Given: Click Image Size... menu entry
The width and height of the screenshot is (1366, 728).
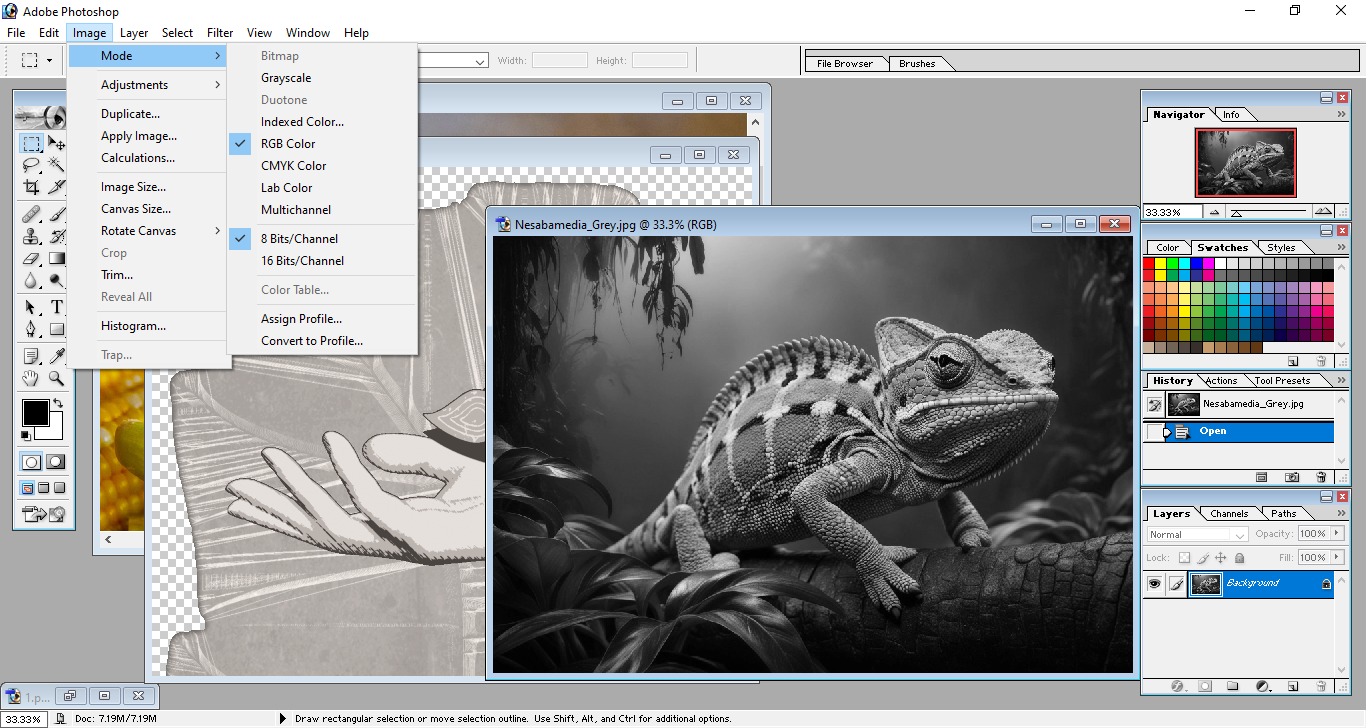Looking at the screenshot, I should [x=133, y=187].
